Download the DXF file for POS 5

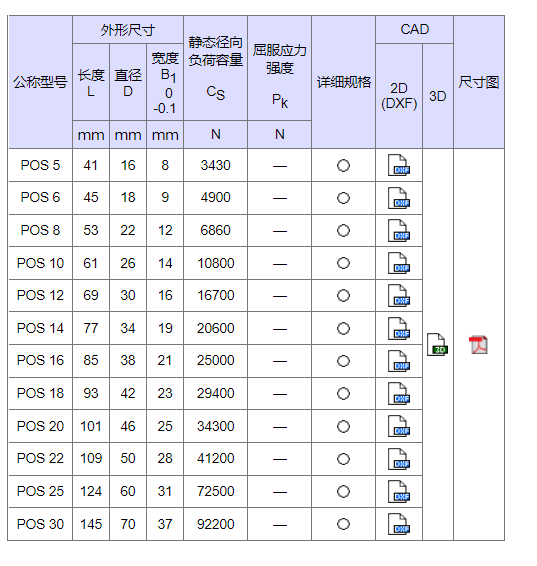tap(399, 165)
